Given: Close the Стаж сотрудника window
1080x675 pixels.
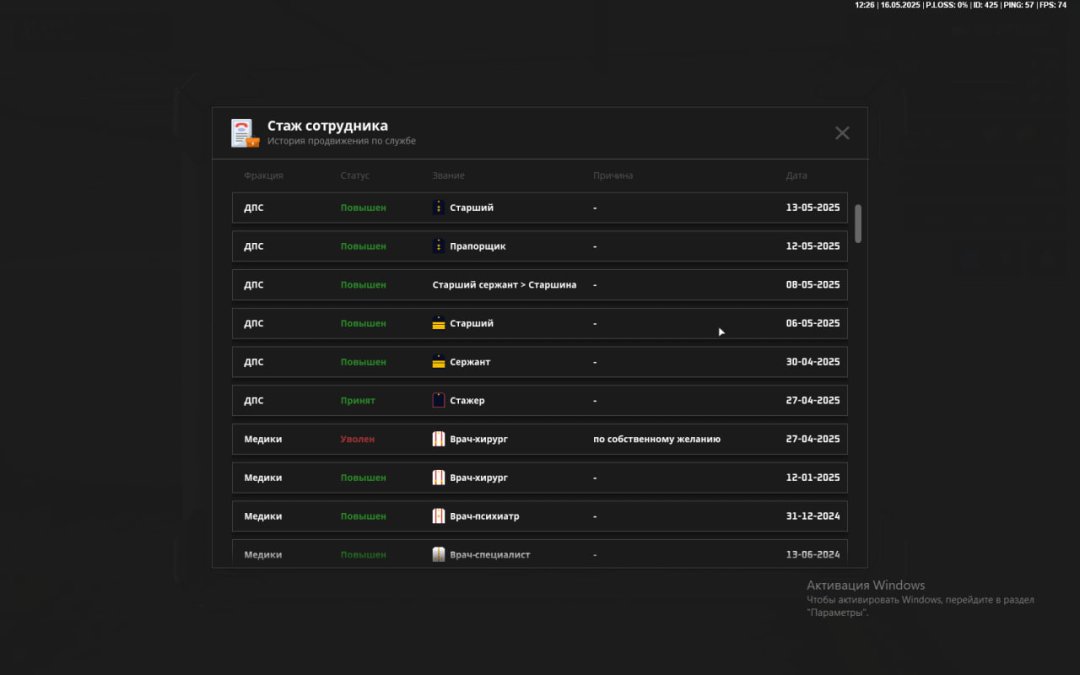Looking at the screenshot, I should [x=842, y=133].
